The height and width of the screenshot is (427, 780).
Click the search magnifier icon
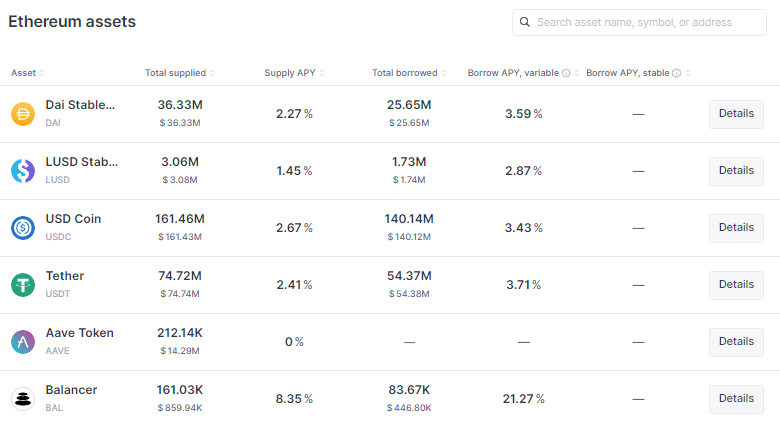click(525, 22)
